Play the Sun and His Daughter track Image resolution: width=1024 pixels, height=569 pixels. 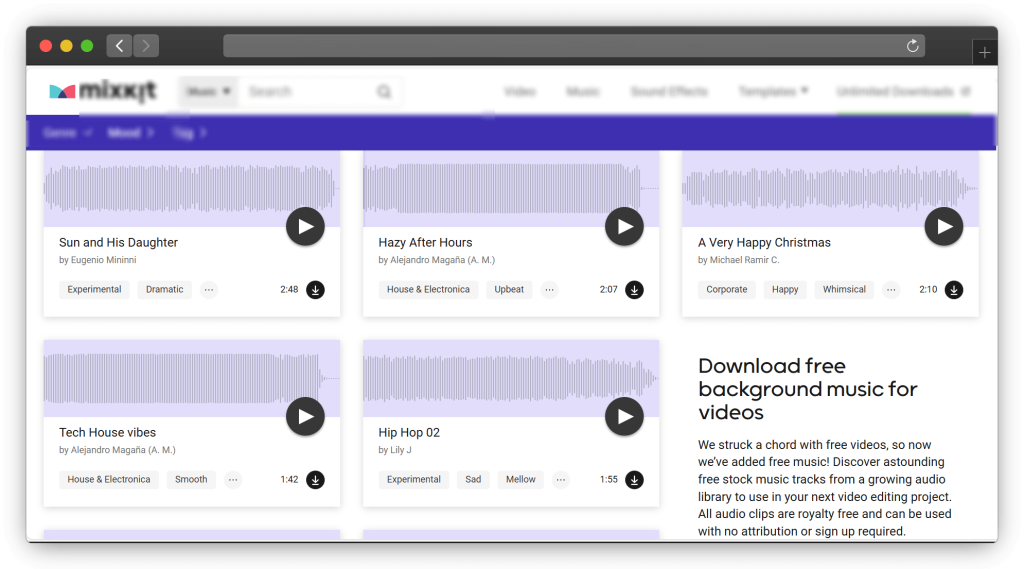[x=305, y=226]
